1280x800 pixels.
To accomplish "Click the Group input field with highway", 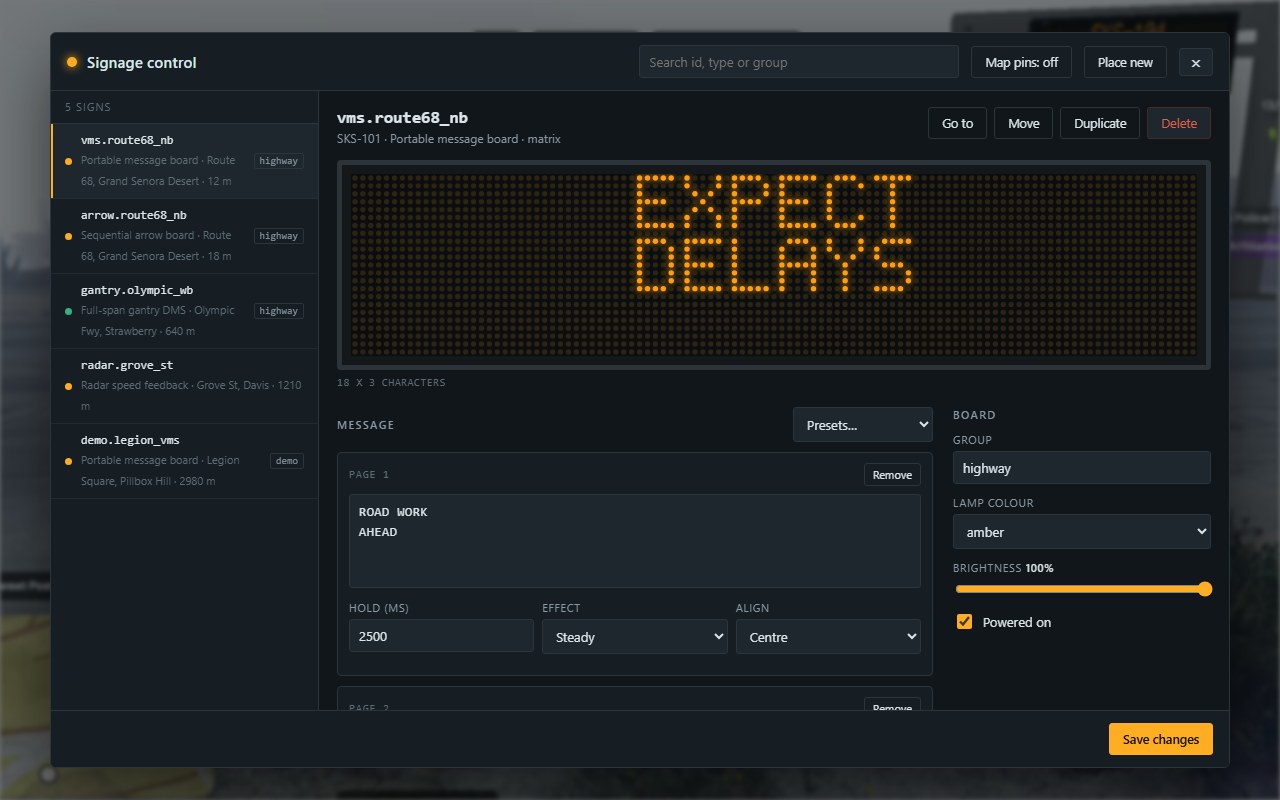I will pyautogui.click(x=1082, y=468).
